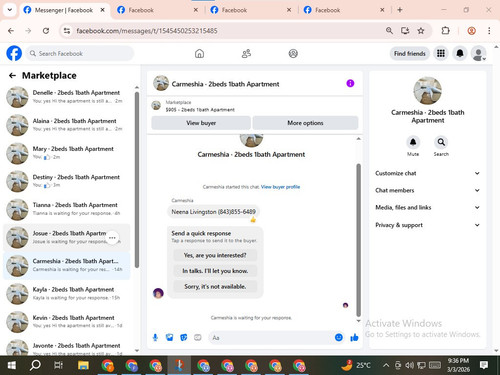Open the Chrome profile icon in toolbar
Viewport: 500px width, 375px height.
pyautogui.click(x=471, y=31)
